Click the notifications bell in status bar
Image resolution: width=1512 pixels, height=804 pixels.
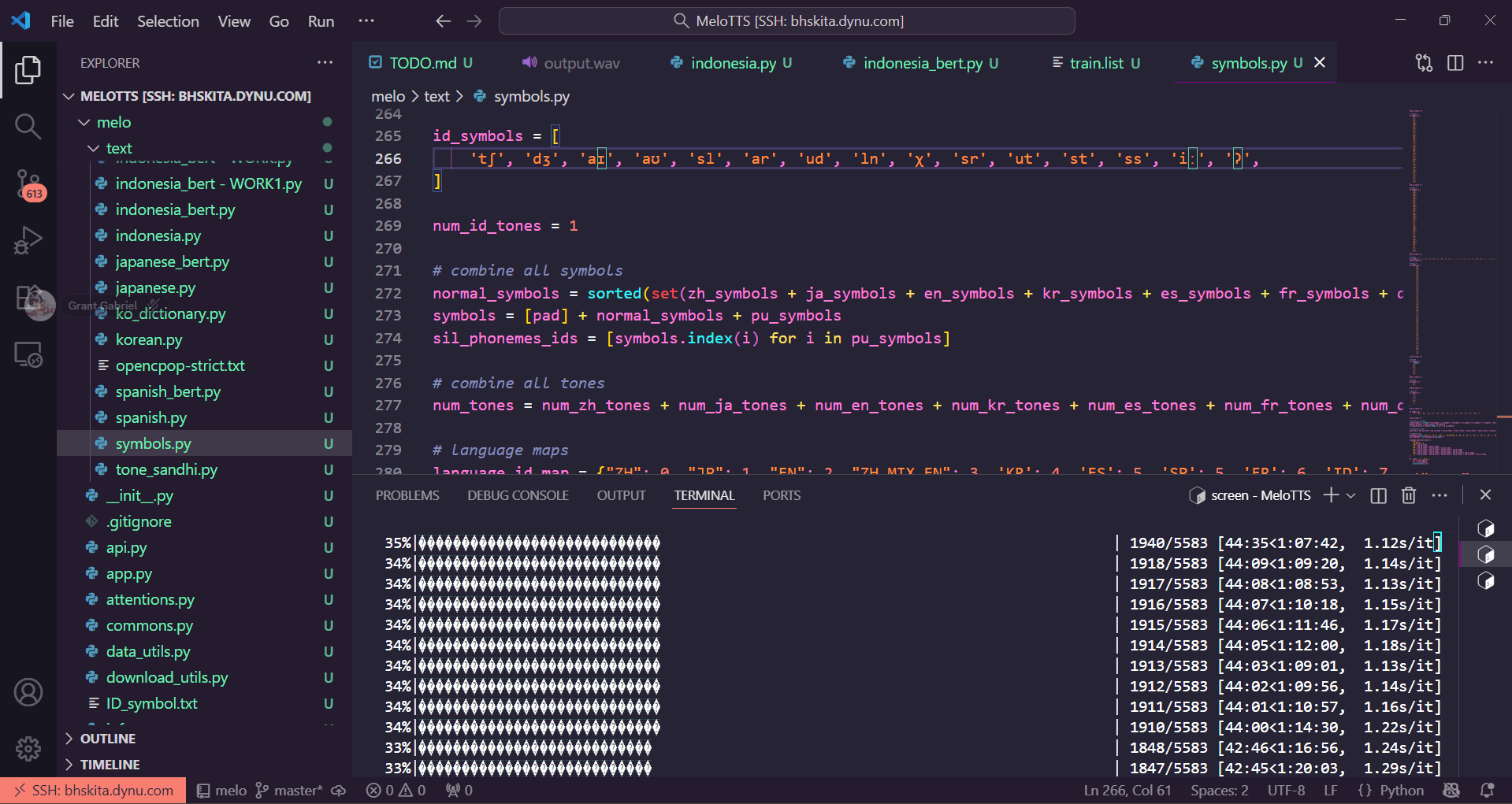[1487, 790]
